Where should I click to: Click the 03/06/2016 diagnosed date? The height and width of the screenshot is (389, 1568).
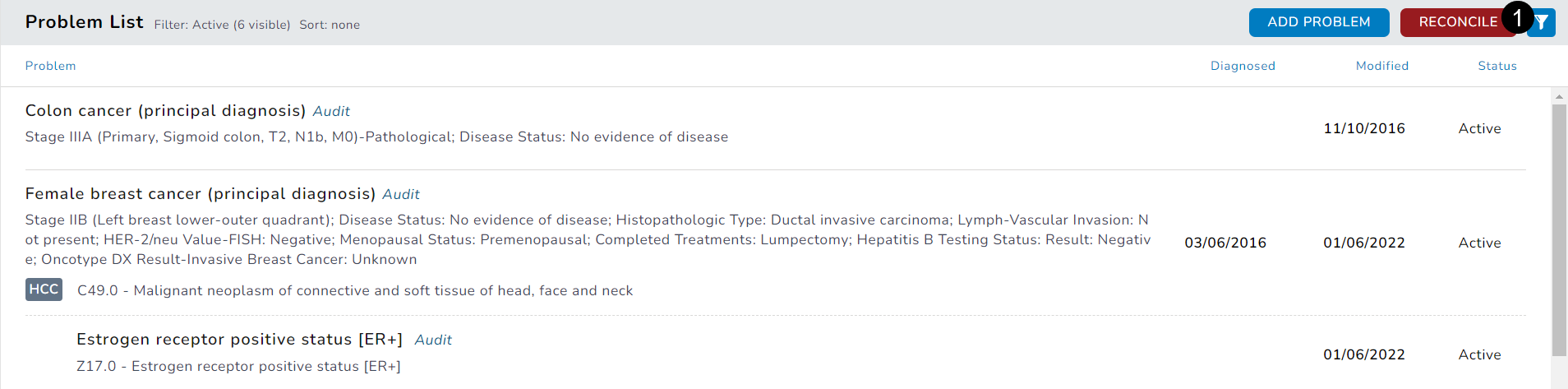(1224, 243)
